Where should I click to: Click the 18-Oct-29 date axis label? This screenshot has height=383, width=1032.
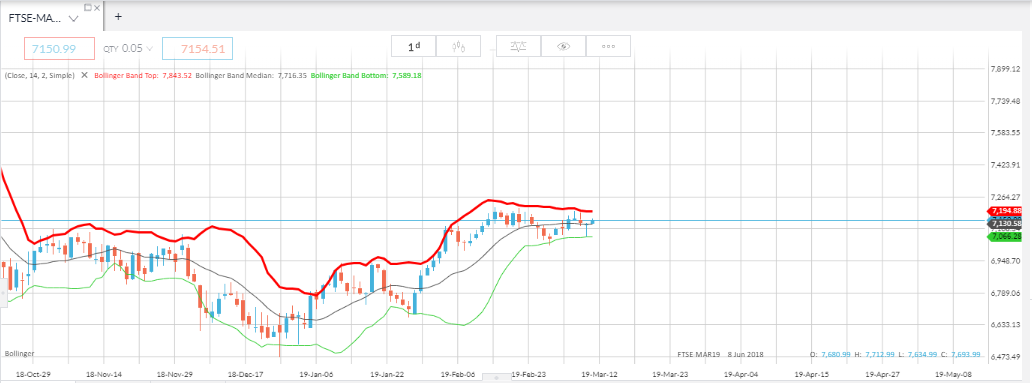click(x=33, y=373)
